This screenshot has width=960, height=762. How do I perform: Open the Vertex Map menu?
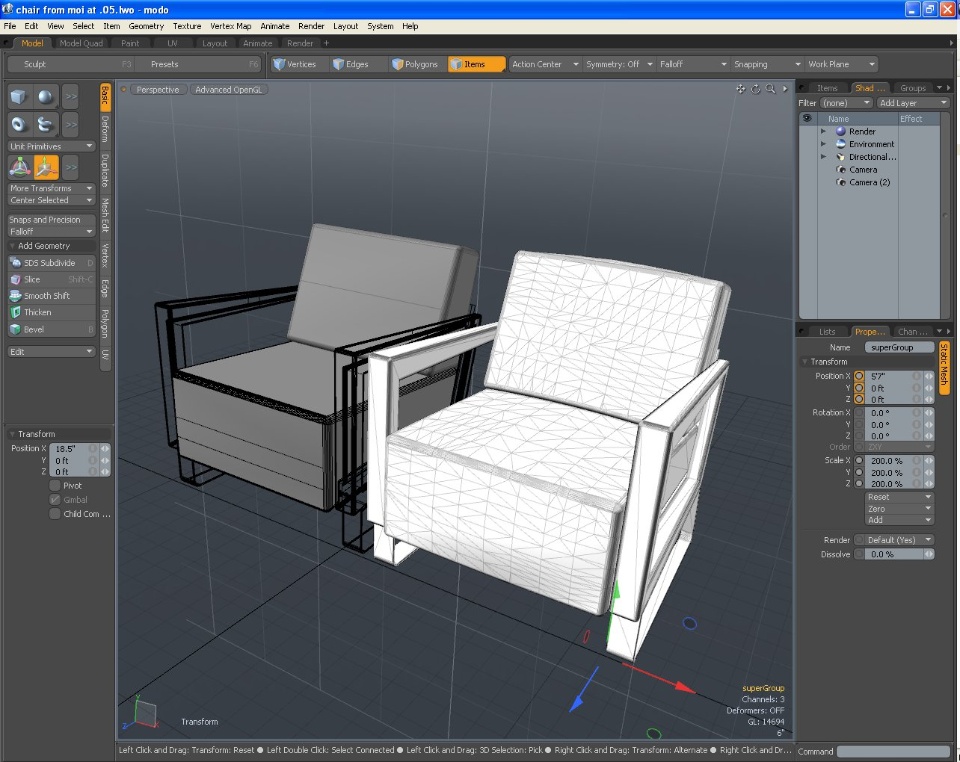230,26
